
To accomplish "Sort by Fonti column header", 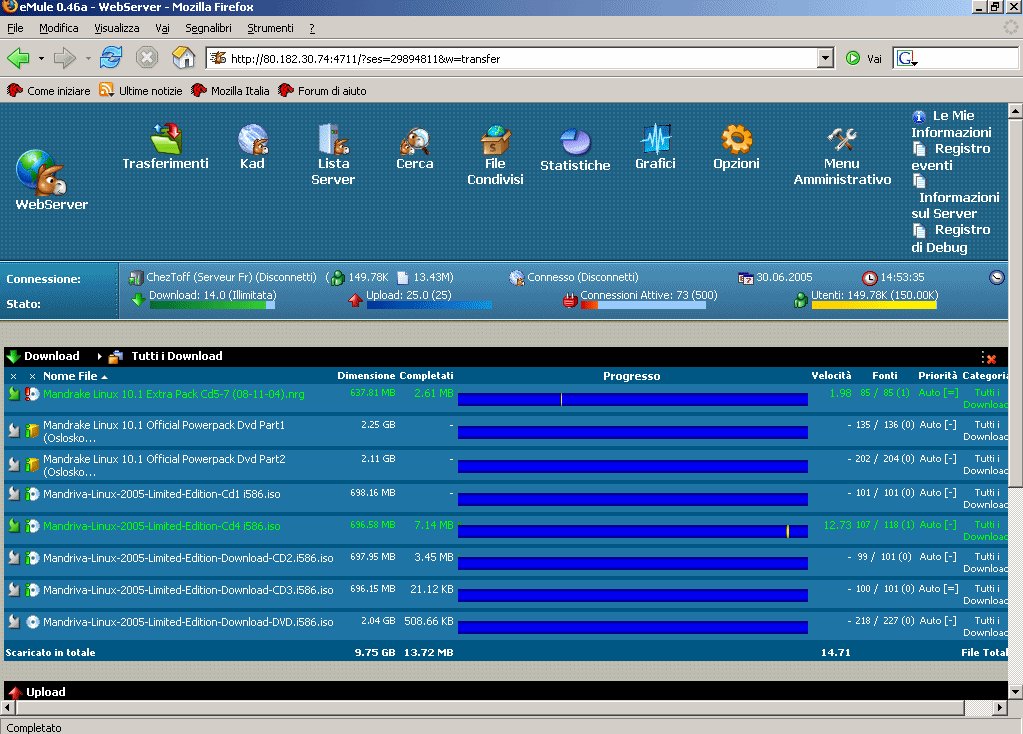I will [885, 376].
